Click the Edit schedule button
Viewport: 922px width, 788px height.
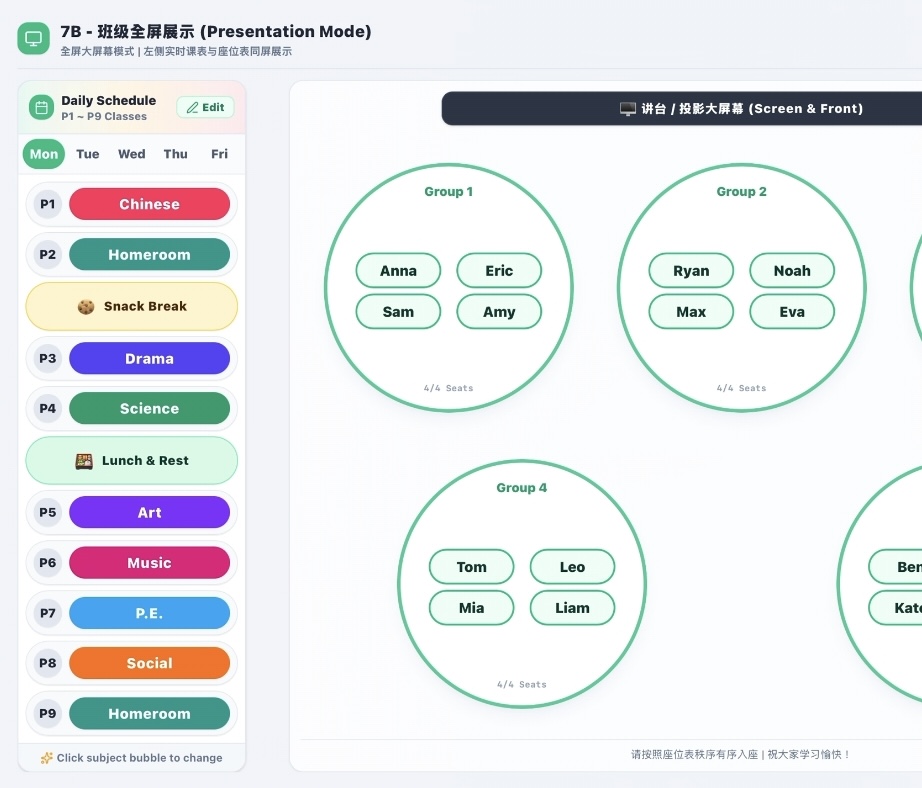tap(205, 108)
